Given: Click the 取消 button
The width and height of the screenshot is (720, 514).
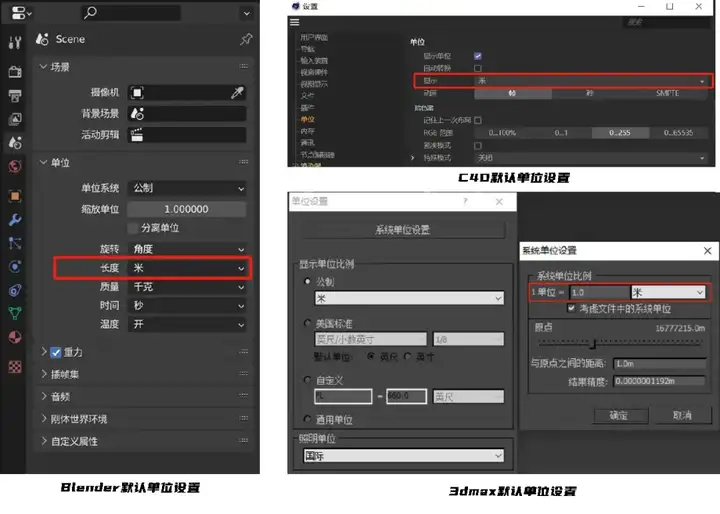Looking at the screenshot, I should (682, 415).
